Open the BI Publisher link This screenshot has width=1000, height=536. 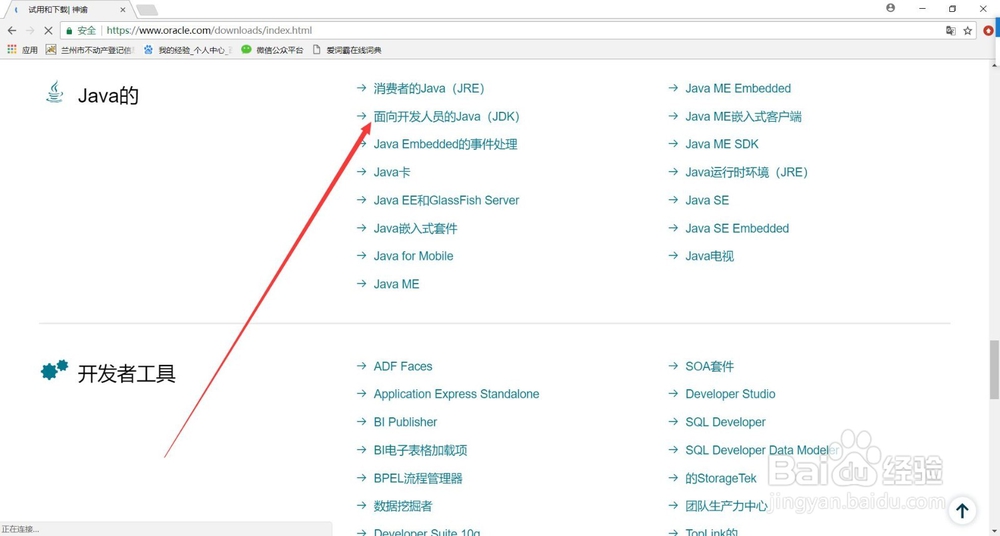coord(406,422)
